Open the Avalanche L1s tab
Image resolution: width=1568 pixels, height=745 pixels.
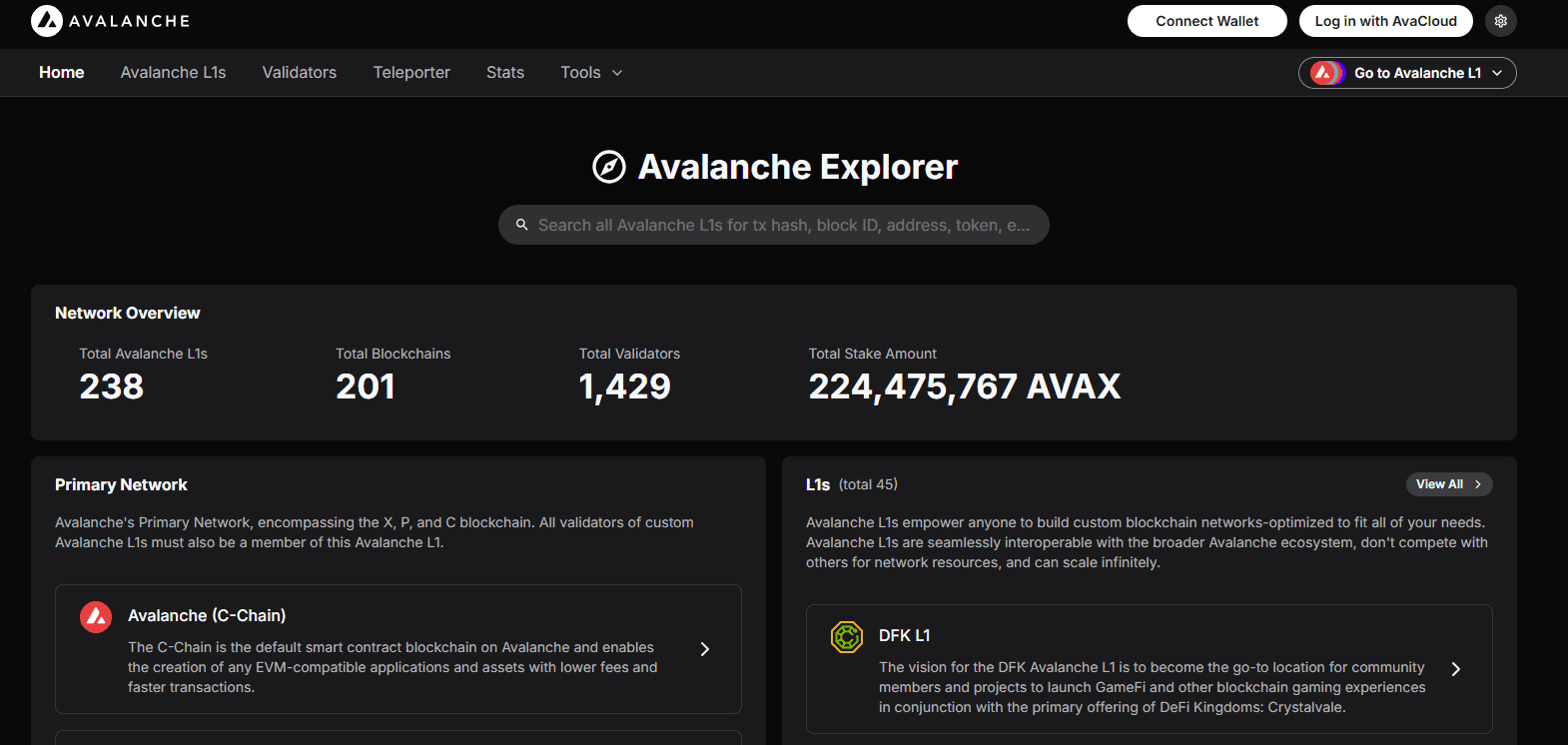point(174,73)
